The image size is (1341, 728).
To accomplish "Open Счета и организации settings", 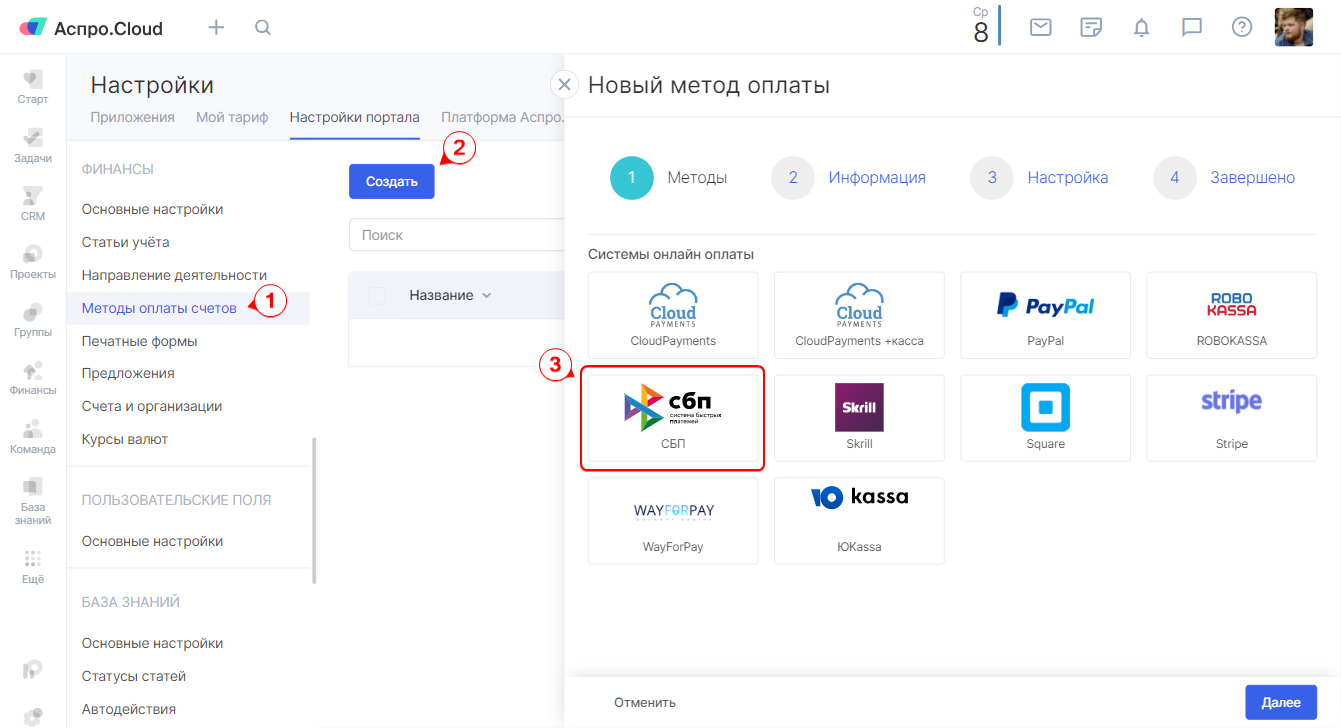I will 152,406.
